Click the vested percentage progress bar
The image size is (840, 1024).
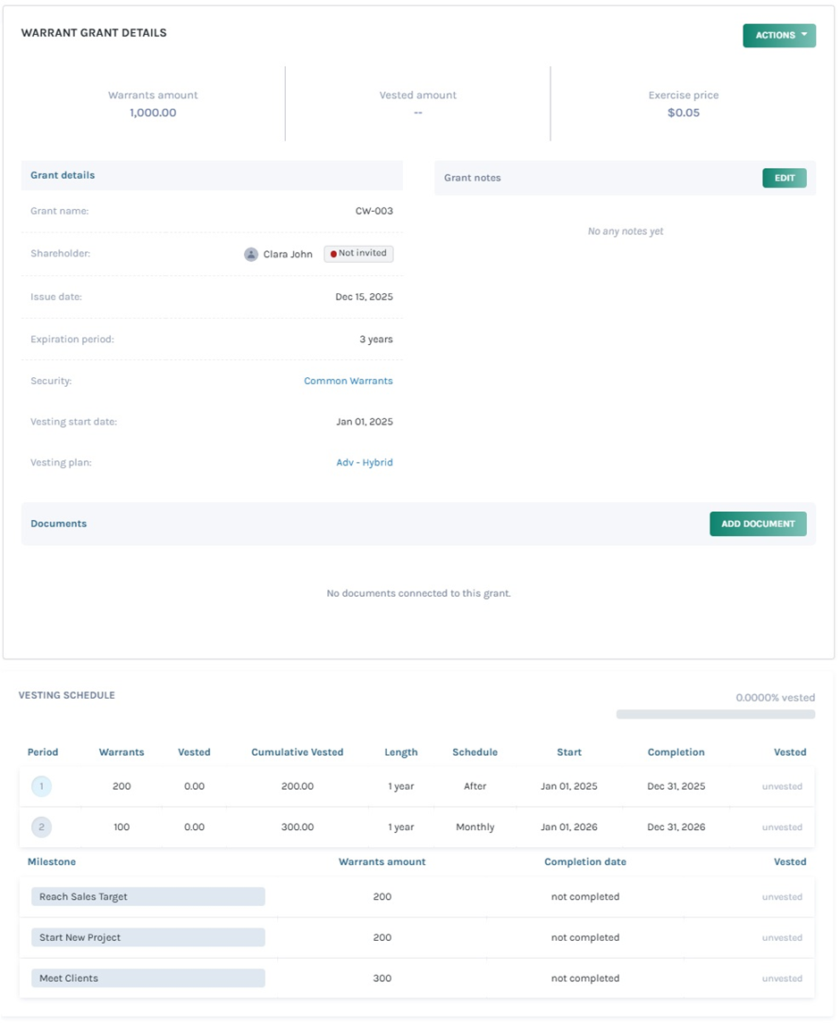point(716,713)
